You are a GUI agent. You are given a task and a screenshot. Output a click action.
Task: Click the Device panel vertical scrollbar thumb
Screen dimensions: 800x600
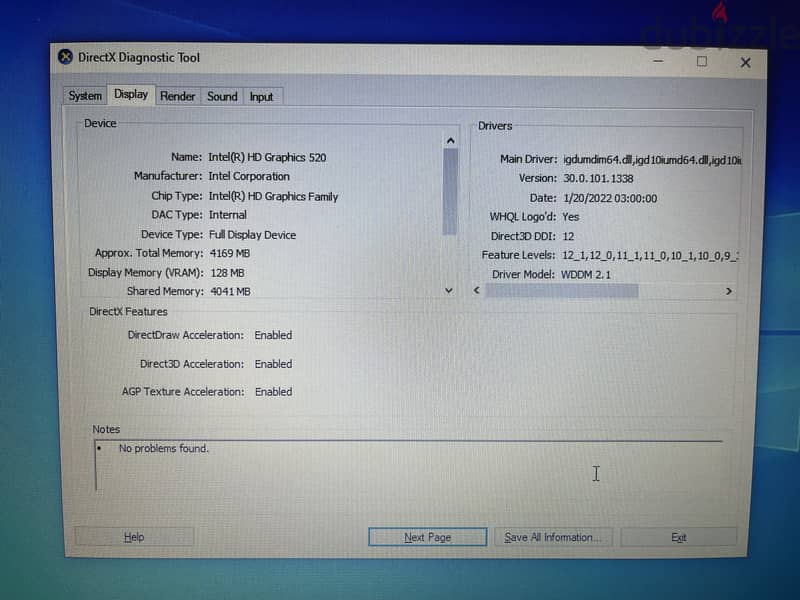(450, 191)
